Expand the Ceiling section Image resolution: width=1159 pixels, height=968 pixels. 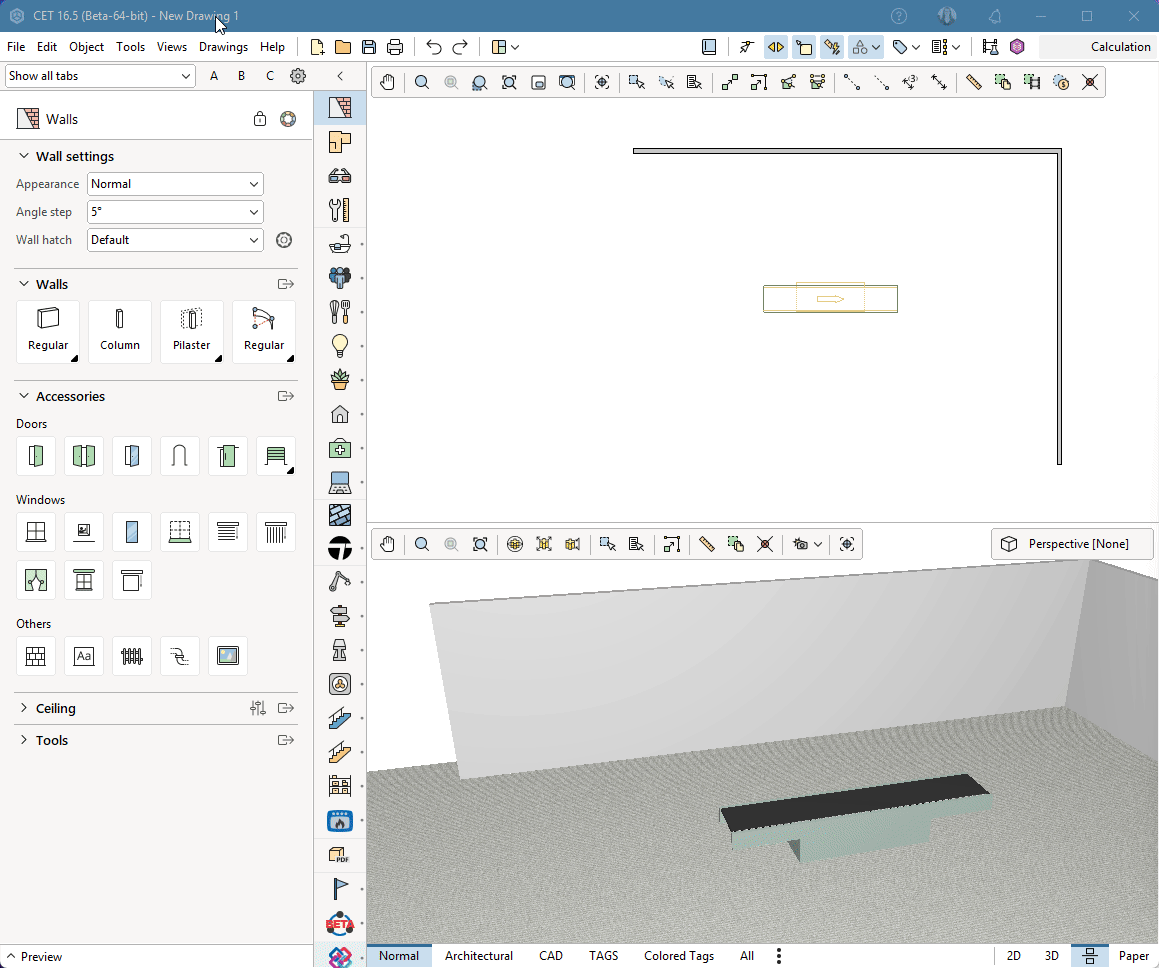[x=55, y=708]
